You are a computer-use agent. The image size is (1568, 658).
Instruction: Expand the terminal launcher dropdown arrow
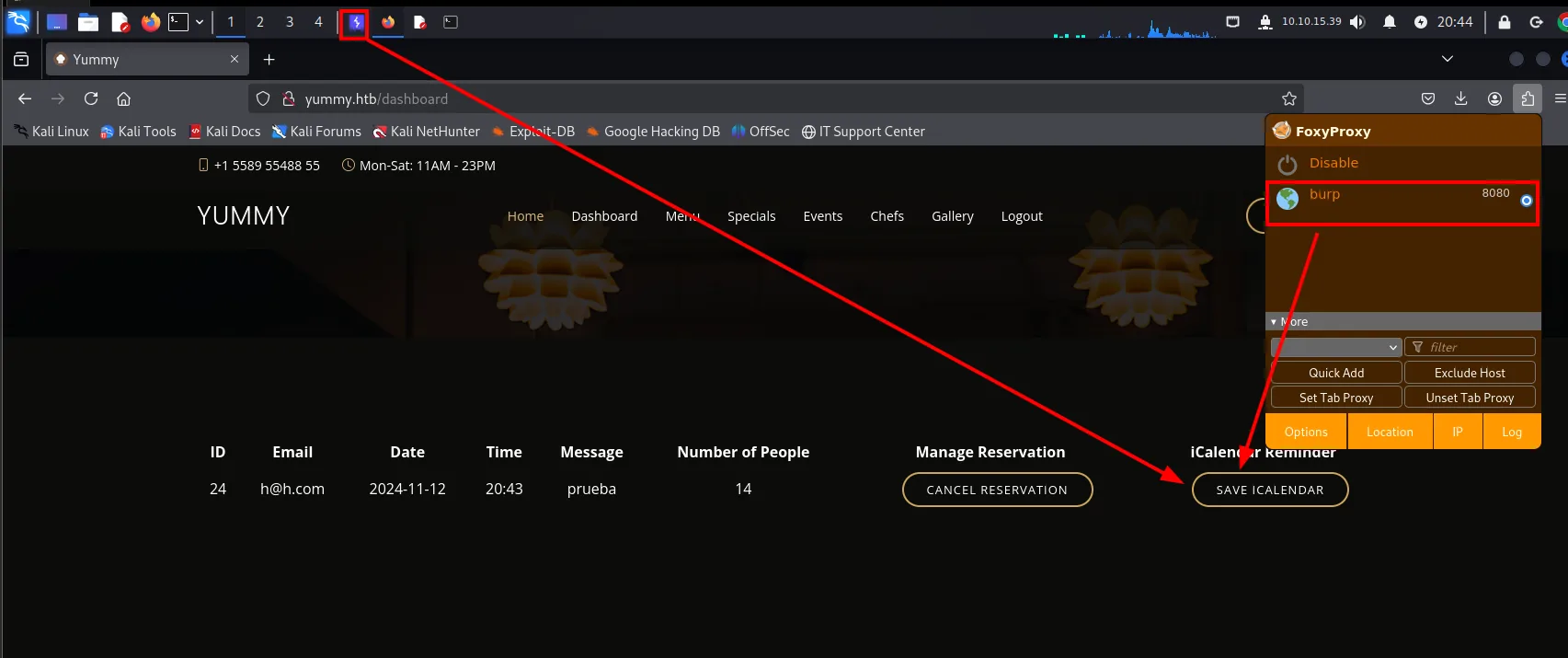coord(200,22)
